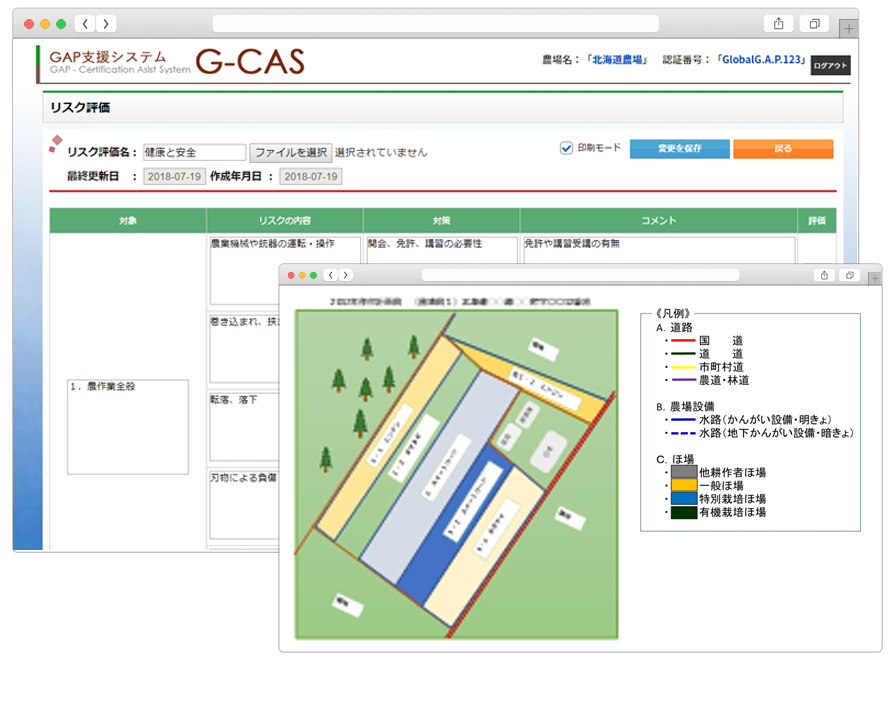This screenshot has height=711, width=891.
Task: Click the リスクの内容 column header
Action: click(285, 221)
